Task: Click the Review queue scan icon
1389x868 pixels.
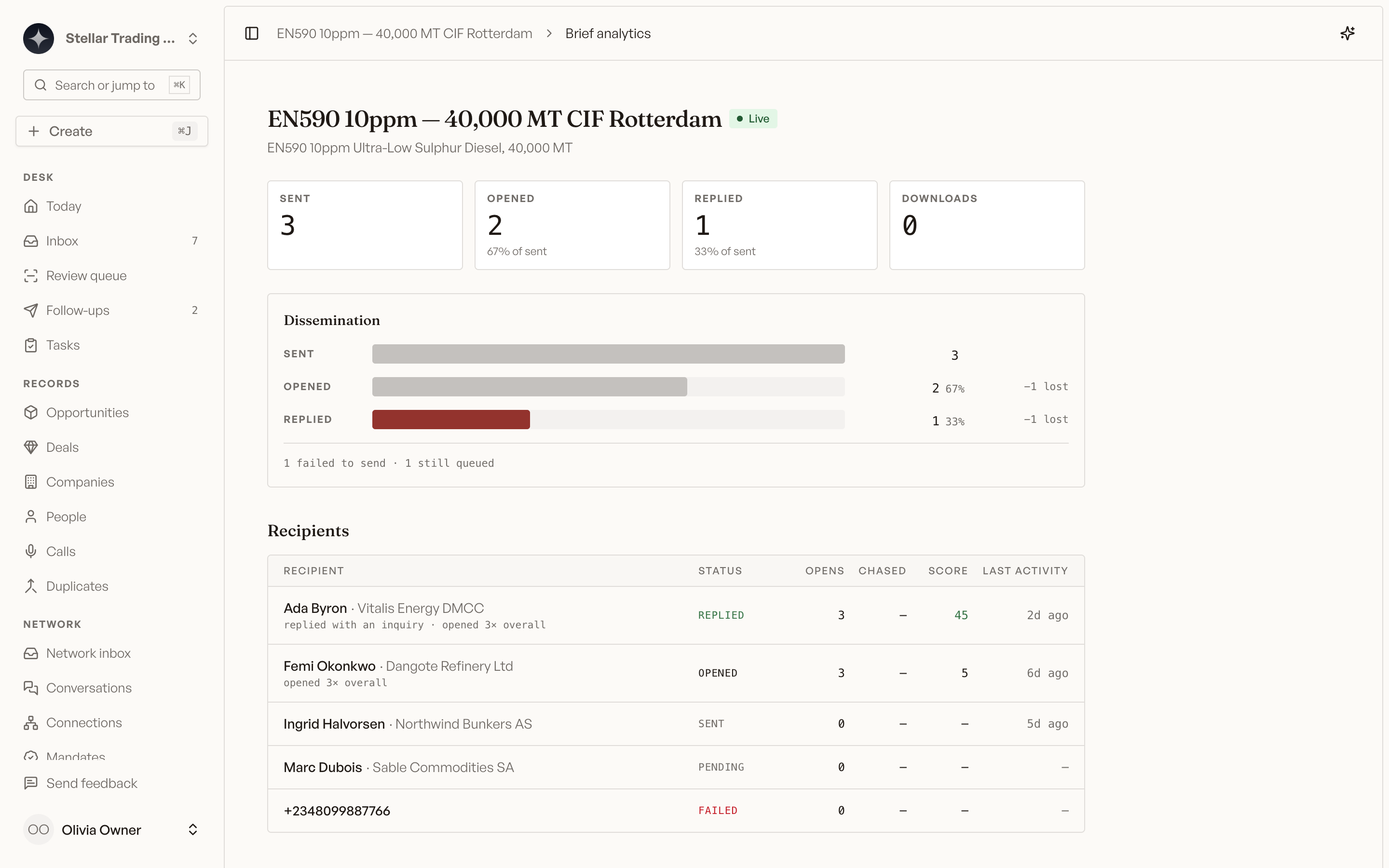Action: click(x=31, y=275)
